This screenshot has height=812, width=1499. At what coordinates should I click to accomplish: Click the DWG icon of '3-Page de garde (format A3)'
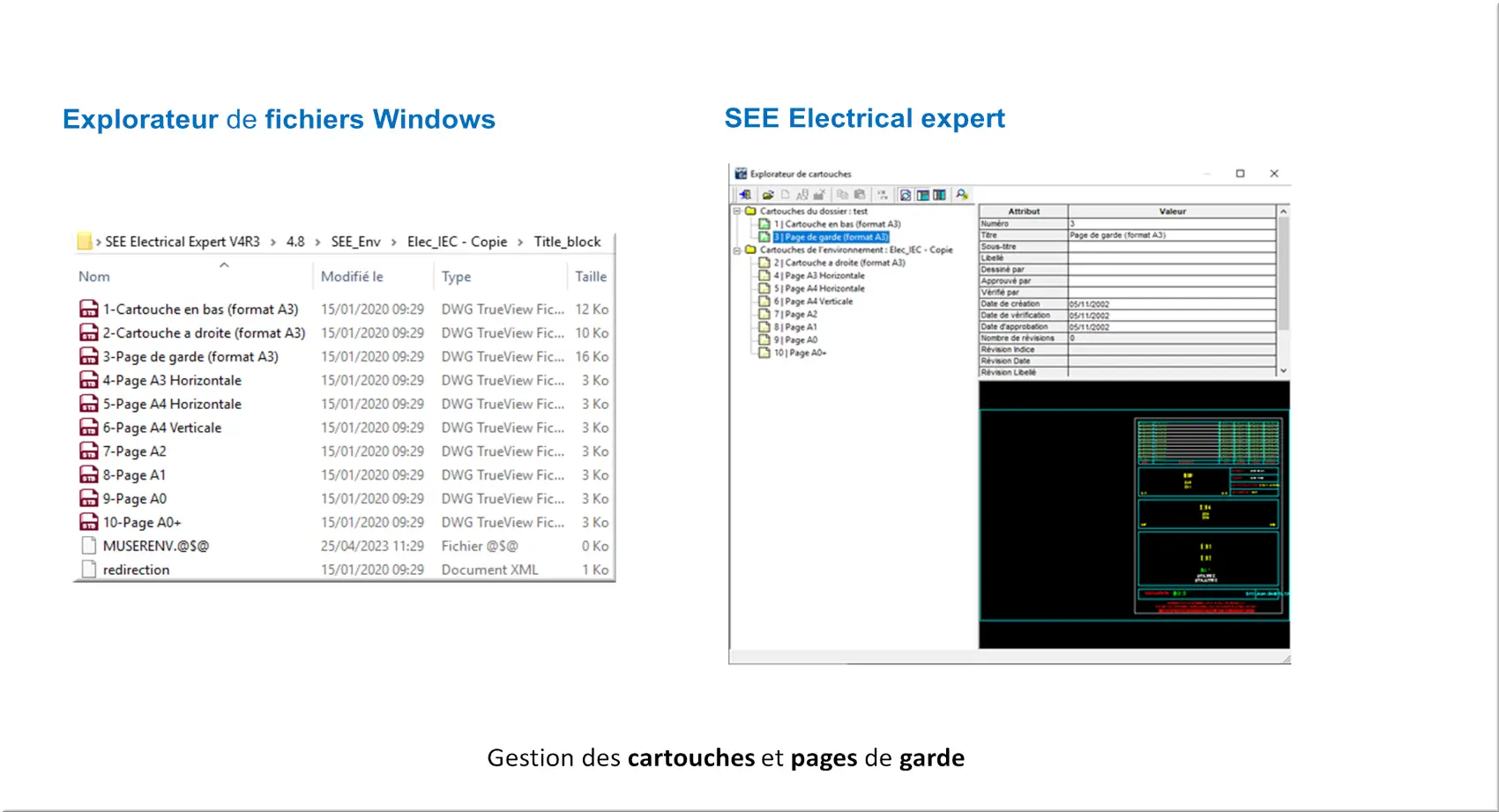click(x=89, y=357)
